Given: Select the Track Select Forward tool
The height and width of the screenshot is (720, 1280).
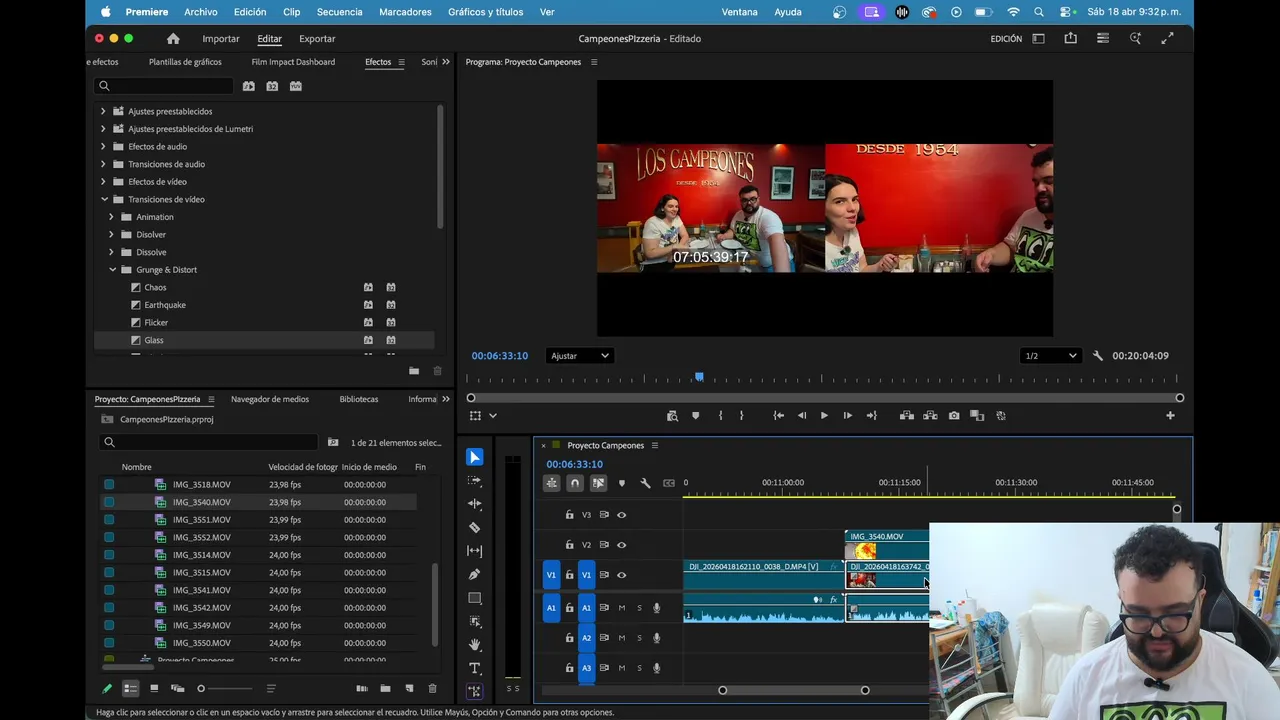Looking at the screenshot, I should (475, 481).
